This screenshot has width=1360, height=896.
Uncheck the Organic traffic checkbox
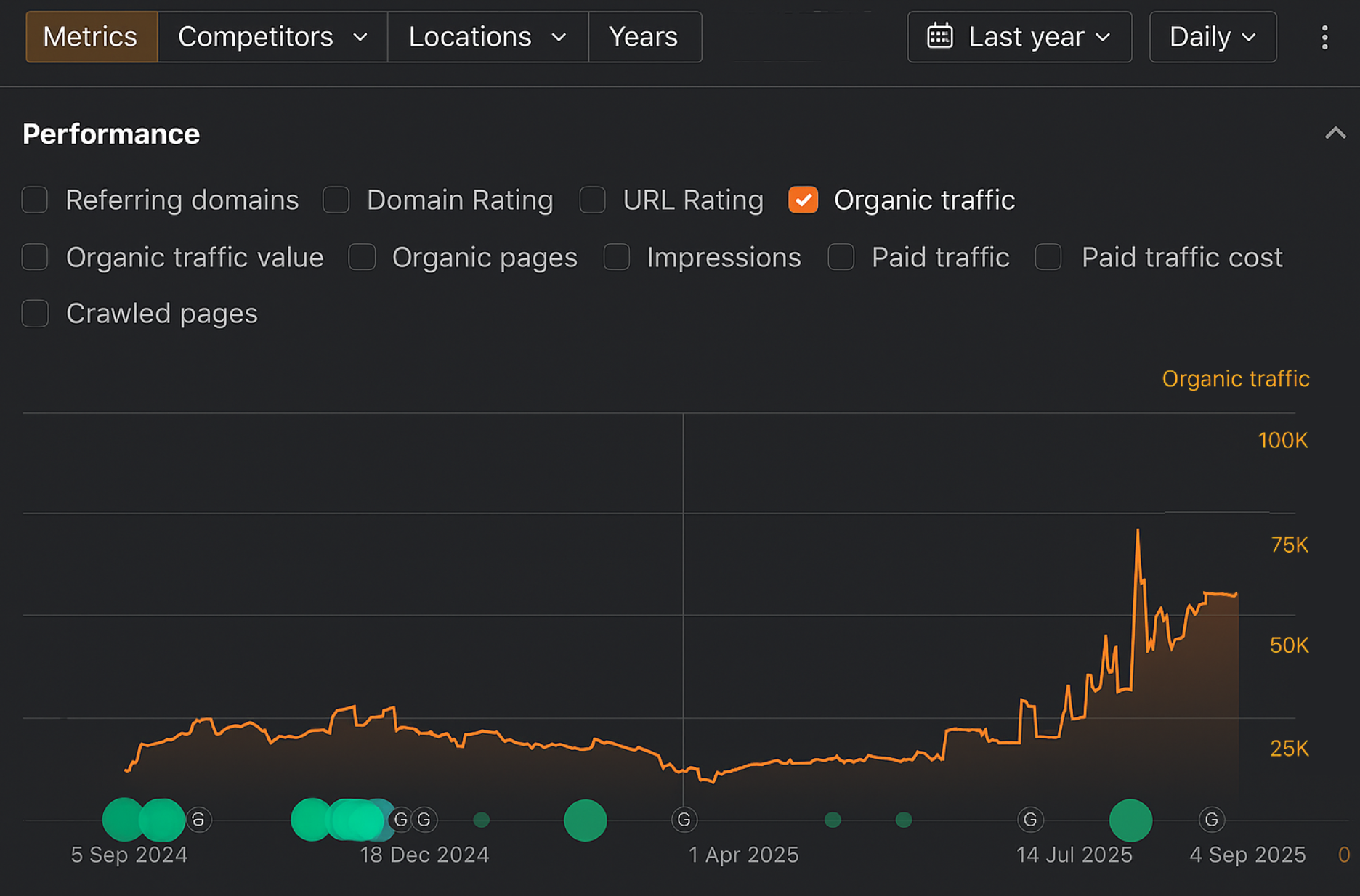pyautogui.click(x=803, y=200)
